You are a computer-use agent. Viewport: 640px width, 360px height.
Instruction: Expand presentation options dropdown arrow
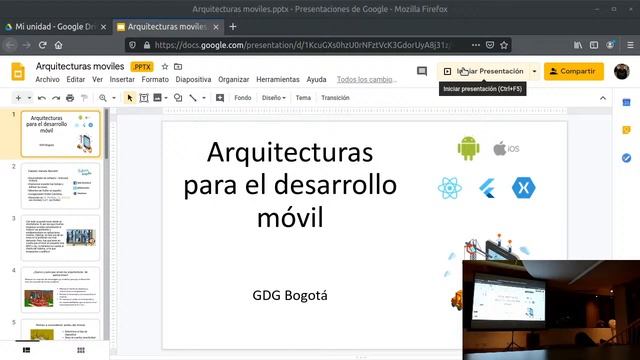coord(534,71)
